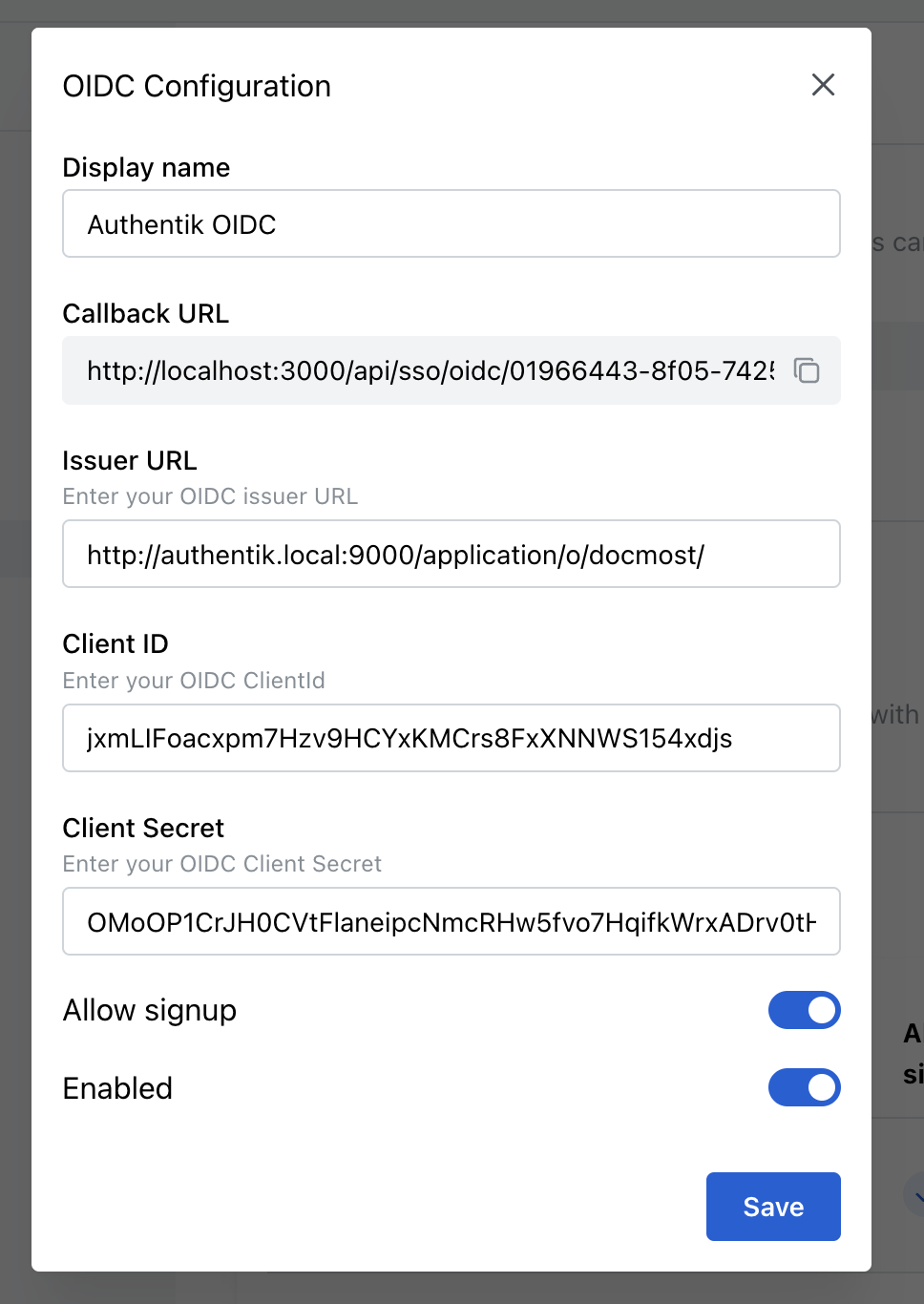
Task: Click the "Enter your OIDC Client Secret" hint
Action: click(221, 864)
